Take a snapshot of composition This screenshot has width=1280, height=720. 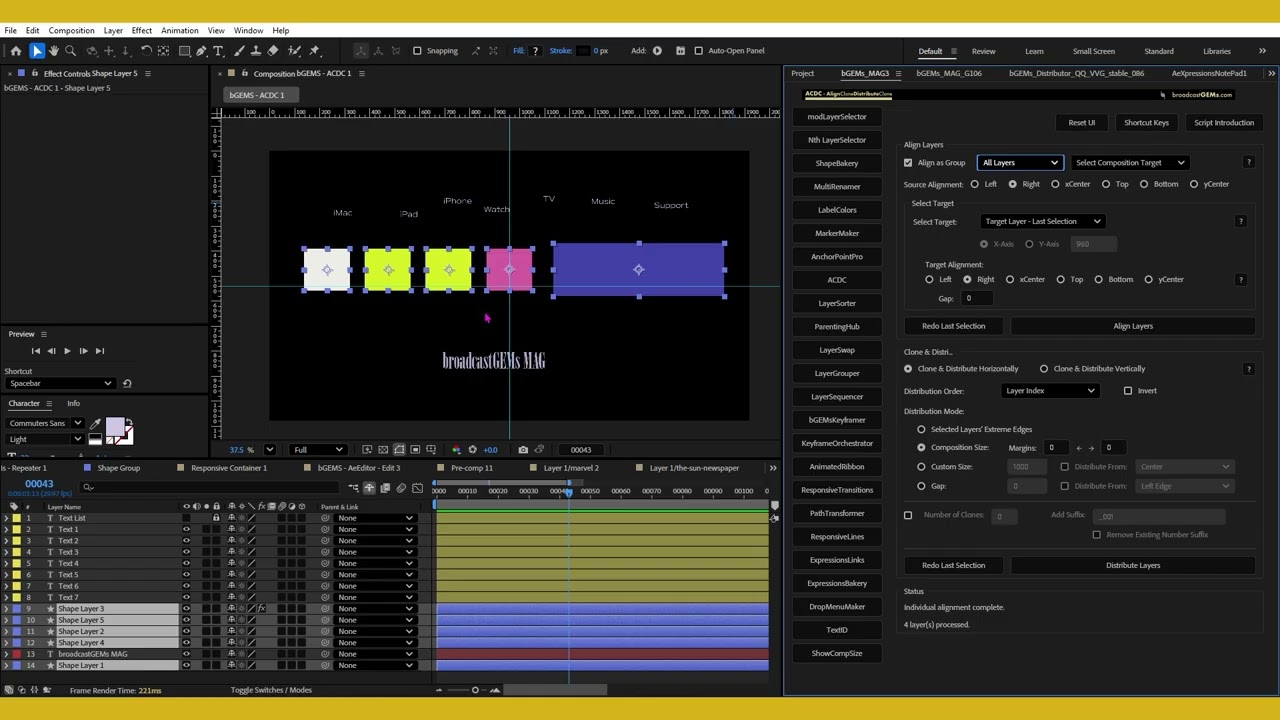522,450
